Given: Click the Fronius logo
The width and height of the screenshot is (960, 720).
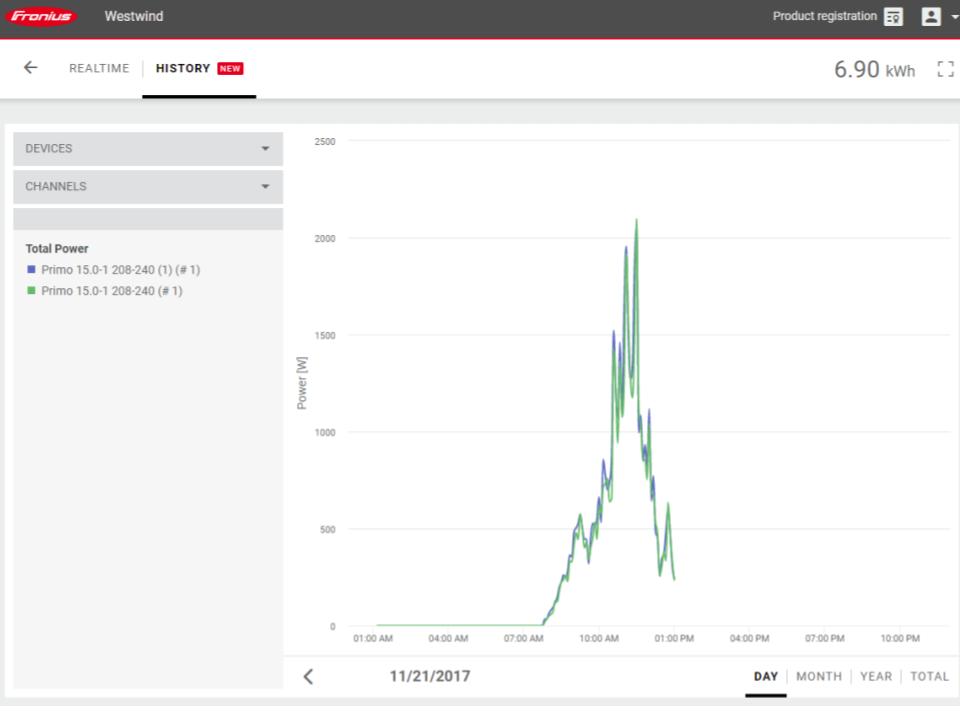Looking at the screenshot, I should point(42,17).
